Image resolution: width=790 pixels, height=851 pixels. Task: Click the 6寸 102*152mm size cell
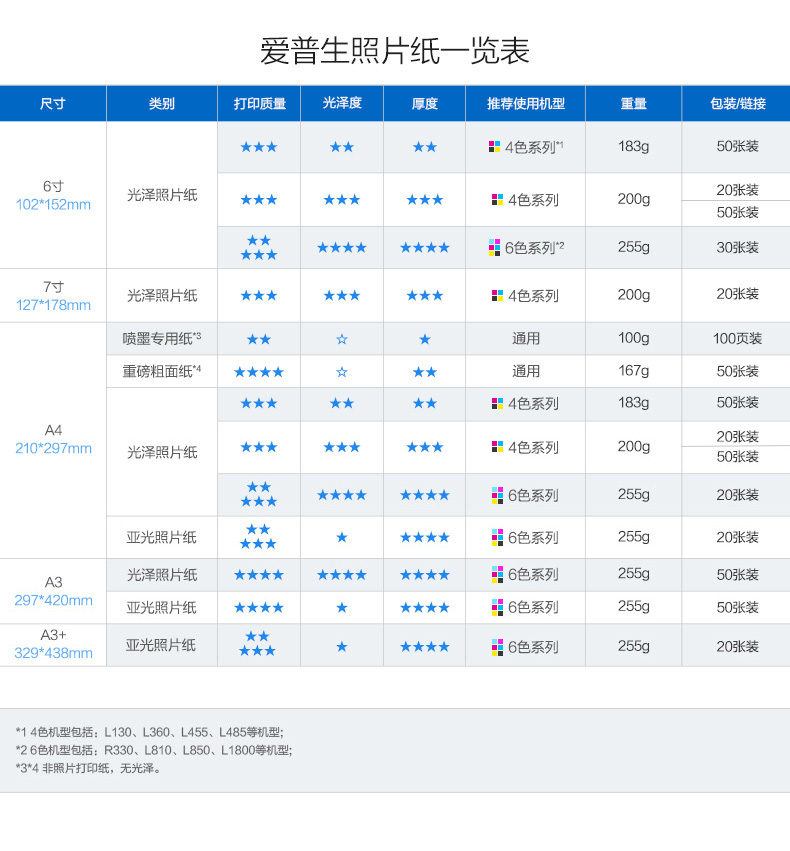click(53, 195)
